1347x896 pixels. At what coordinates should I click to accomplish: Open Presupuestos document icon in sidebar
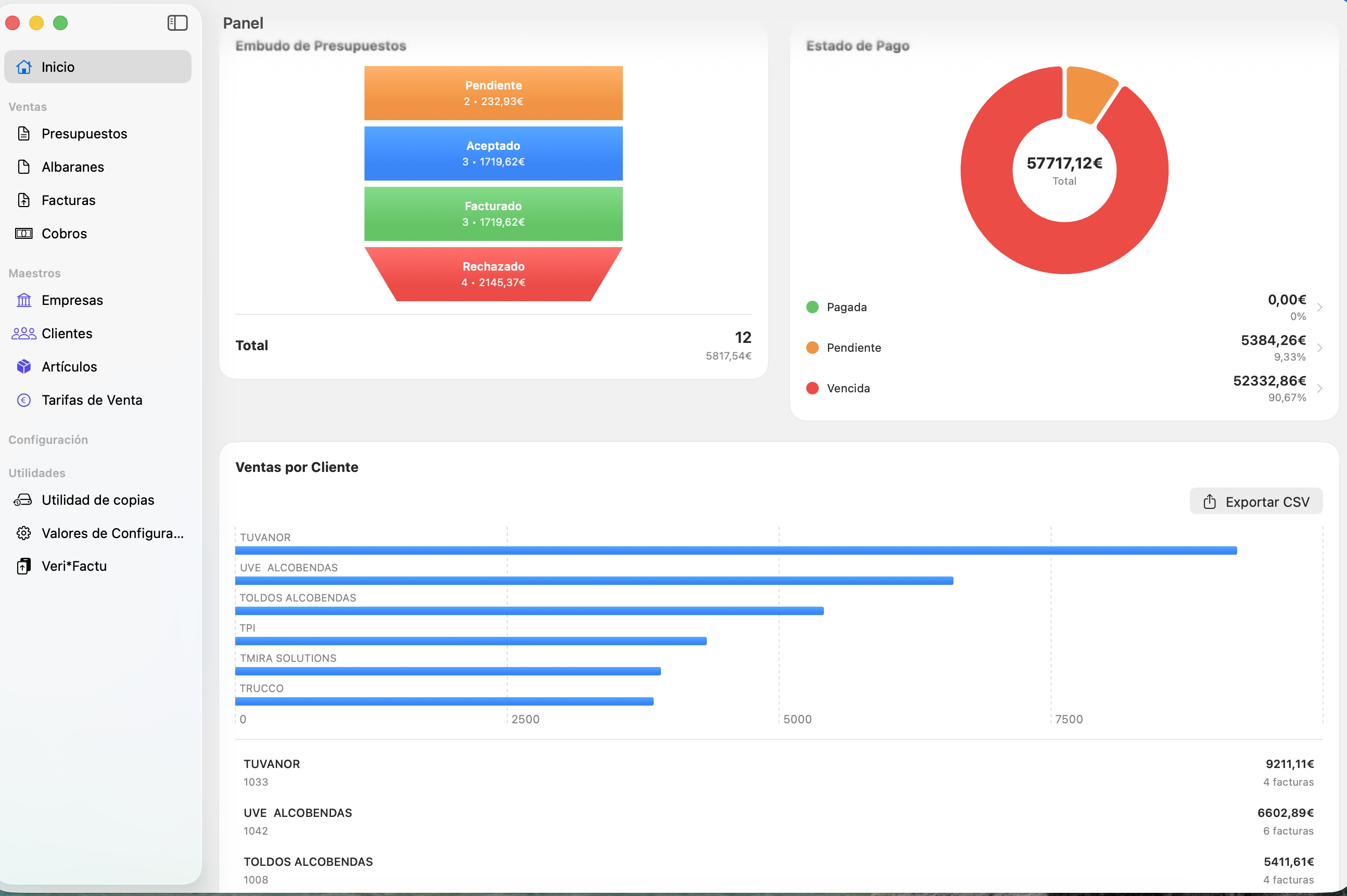tap(24, 134)
